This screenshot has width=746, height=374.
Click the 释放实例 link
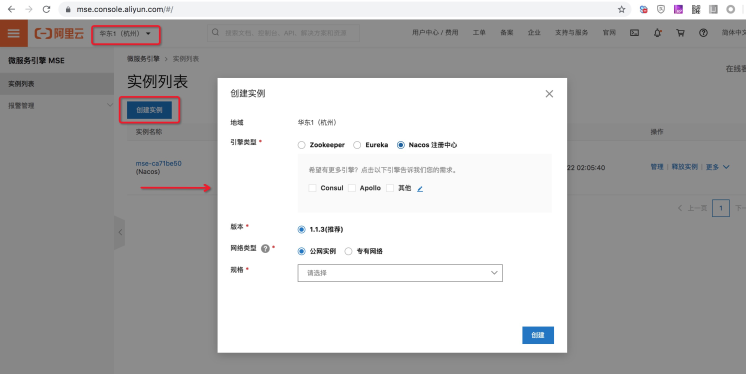(x=685, y=167)
